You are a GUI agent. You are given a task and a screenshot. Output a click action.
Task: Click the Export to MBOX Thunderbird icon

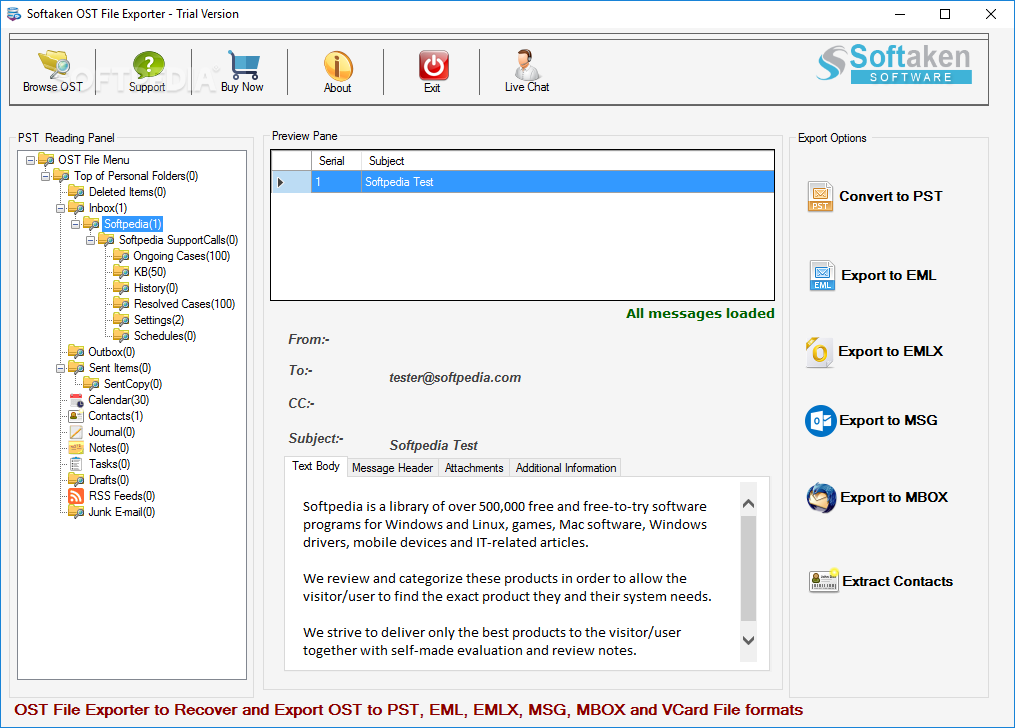[821, 498]
